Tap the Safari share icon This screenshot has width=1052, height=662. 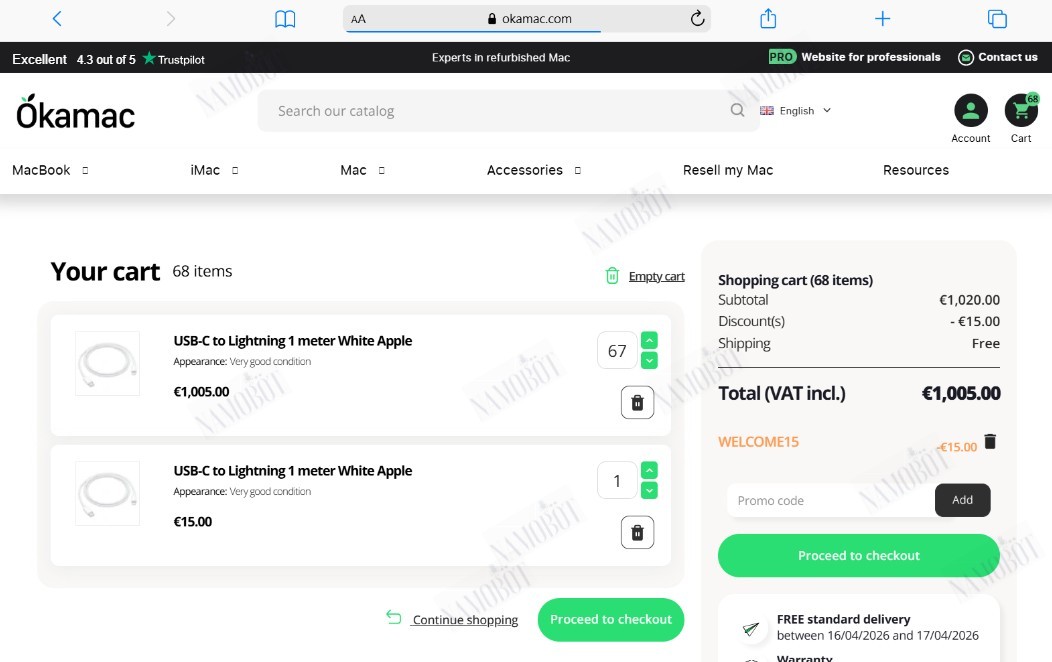pyautogui.click(x=768, y=18)
